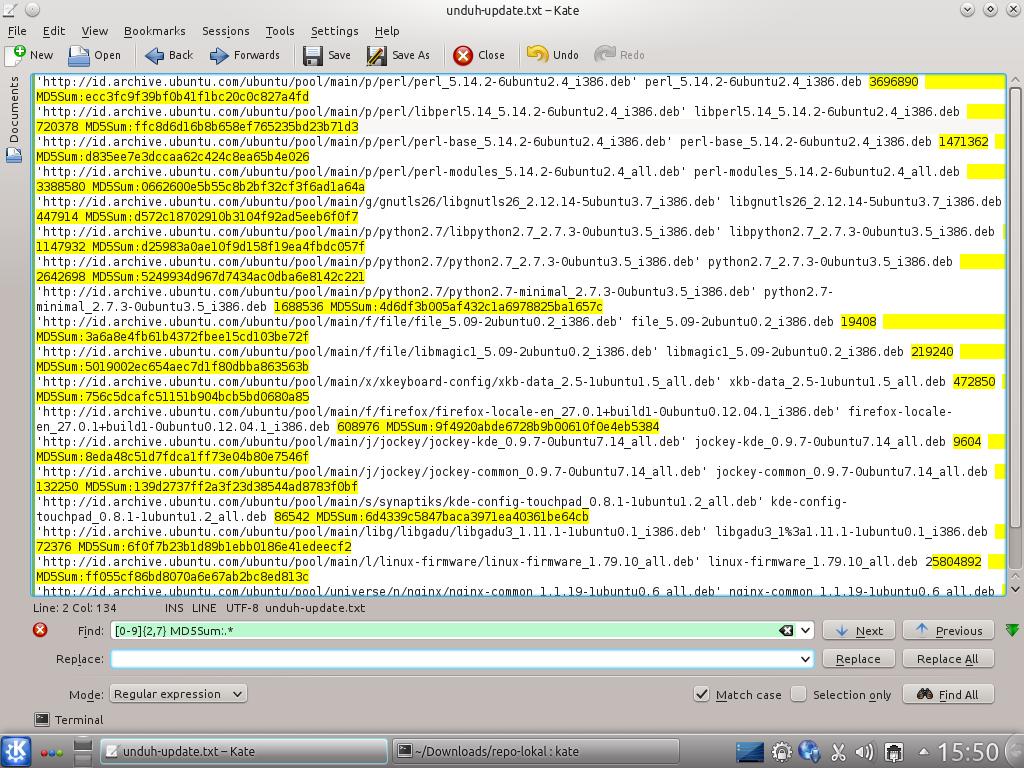Image resolution: width=1024 pixels, height=768 pixels.
Task: Click the pager widget in the taskbar
Action: [82, 752]
